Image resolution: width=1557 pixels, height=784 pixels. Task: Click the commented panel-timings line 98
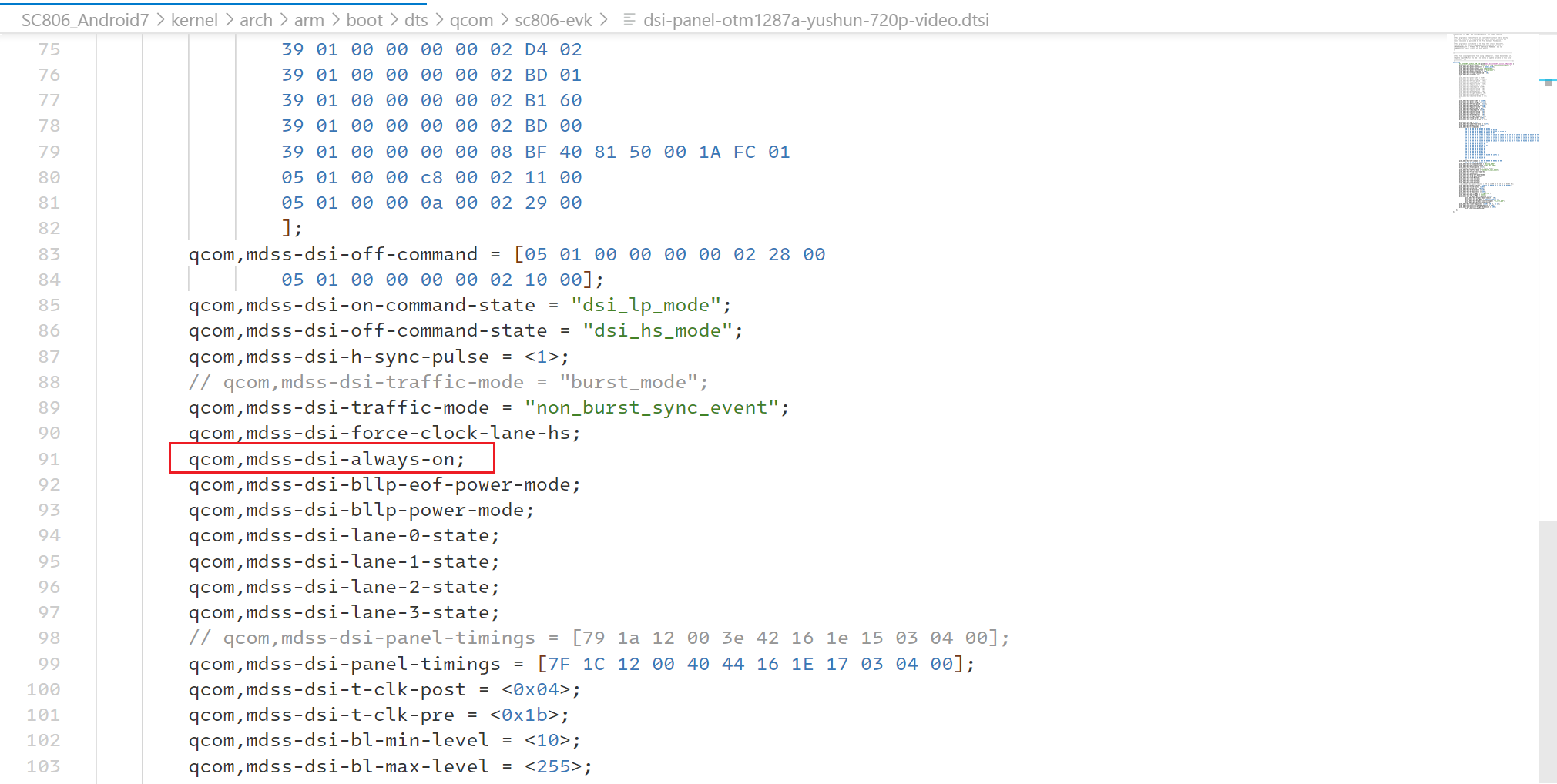599,638
